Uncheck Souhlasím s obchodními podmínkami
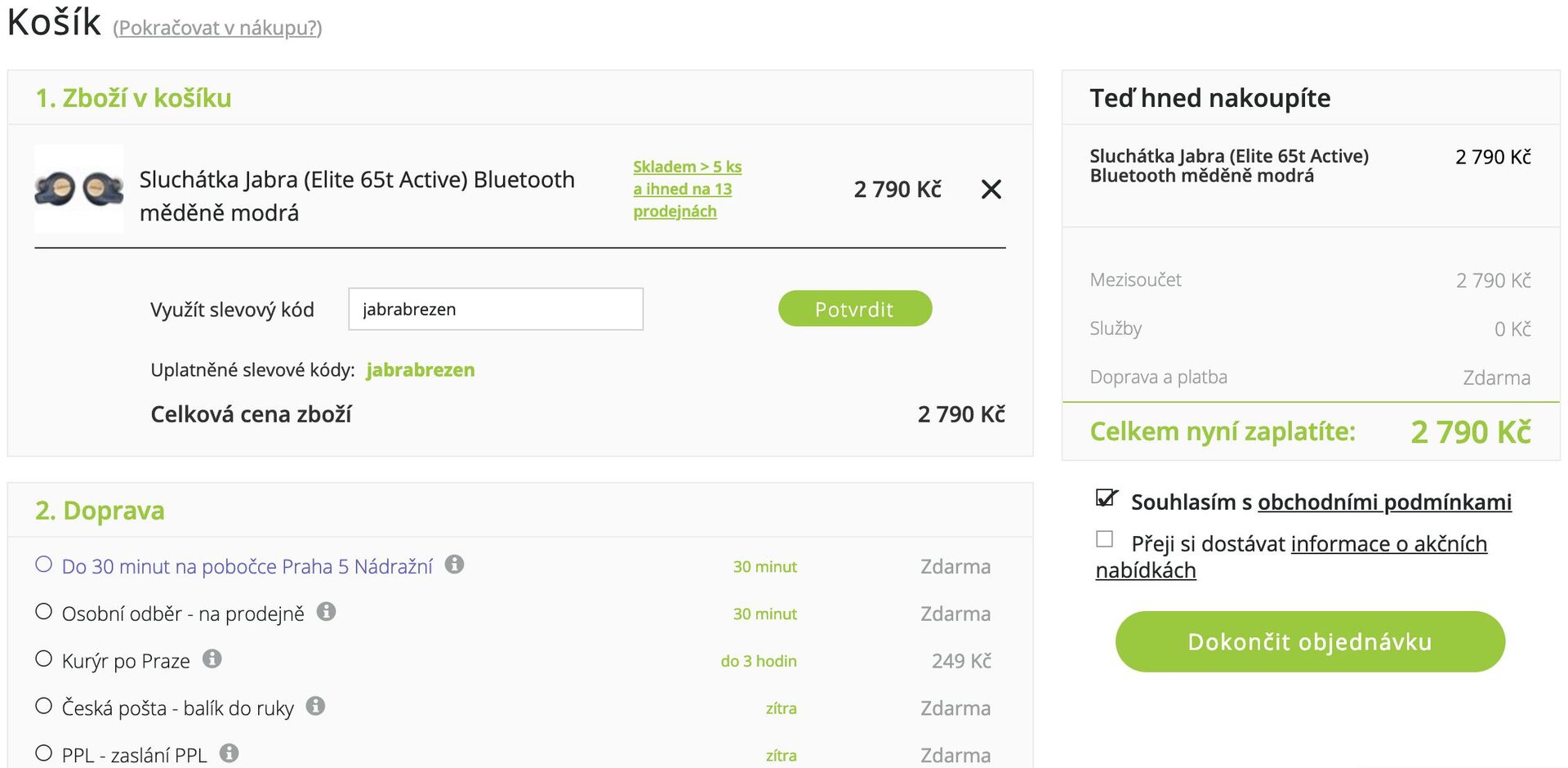The image size is (1568, 768). (1105, 498)
